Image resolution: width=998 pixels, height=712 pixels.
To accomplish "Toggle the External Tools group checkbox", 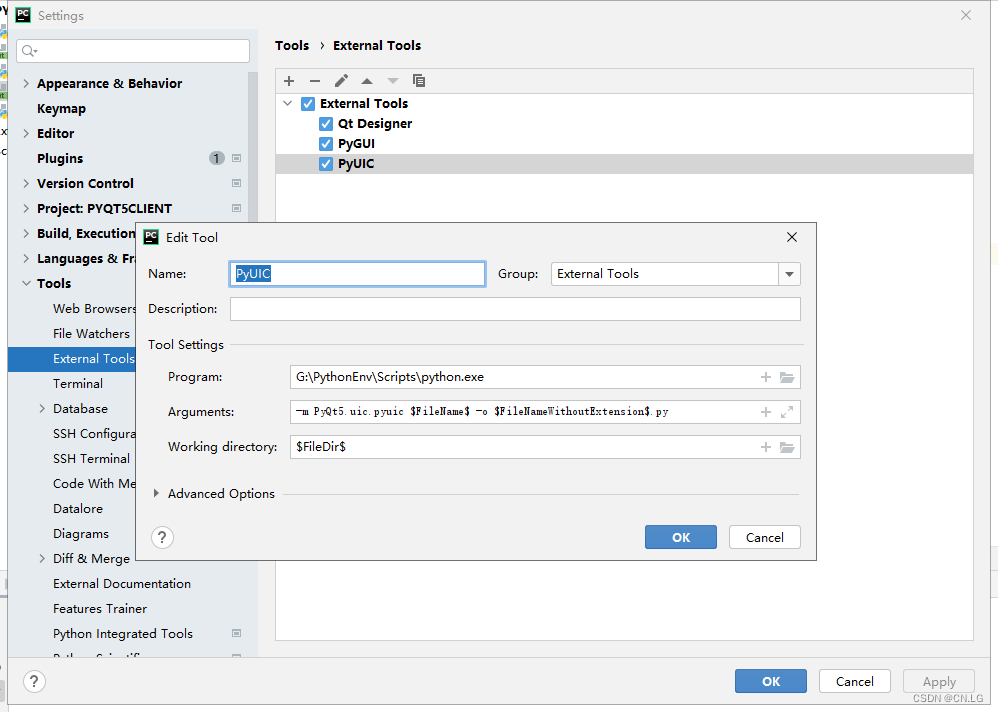I will [x=307, y=103].
